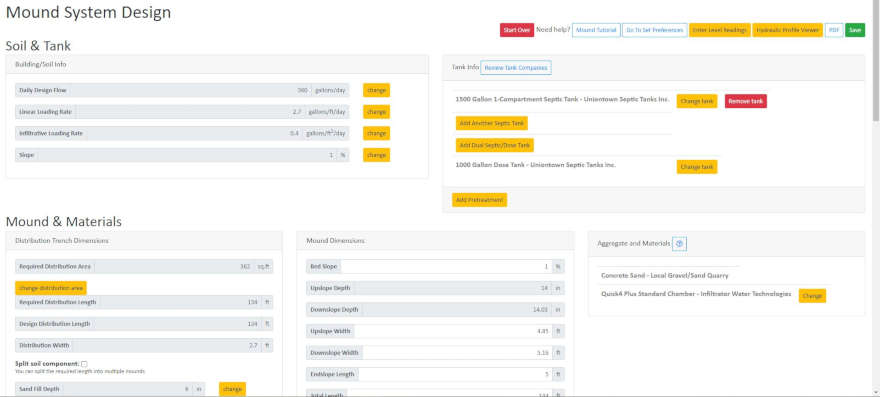Click the Downslope Width input field

point(457,353)
